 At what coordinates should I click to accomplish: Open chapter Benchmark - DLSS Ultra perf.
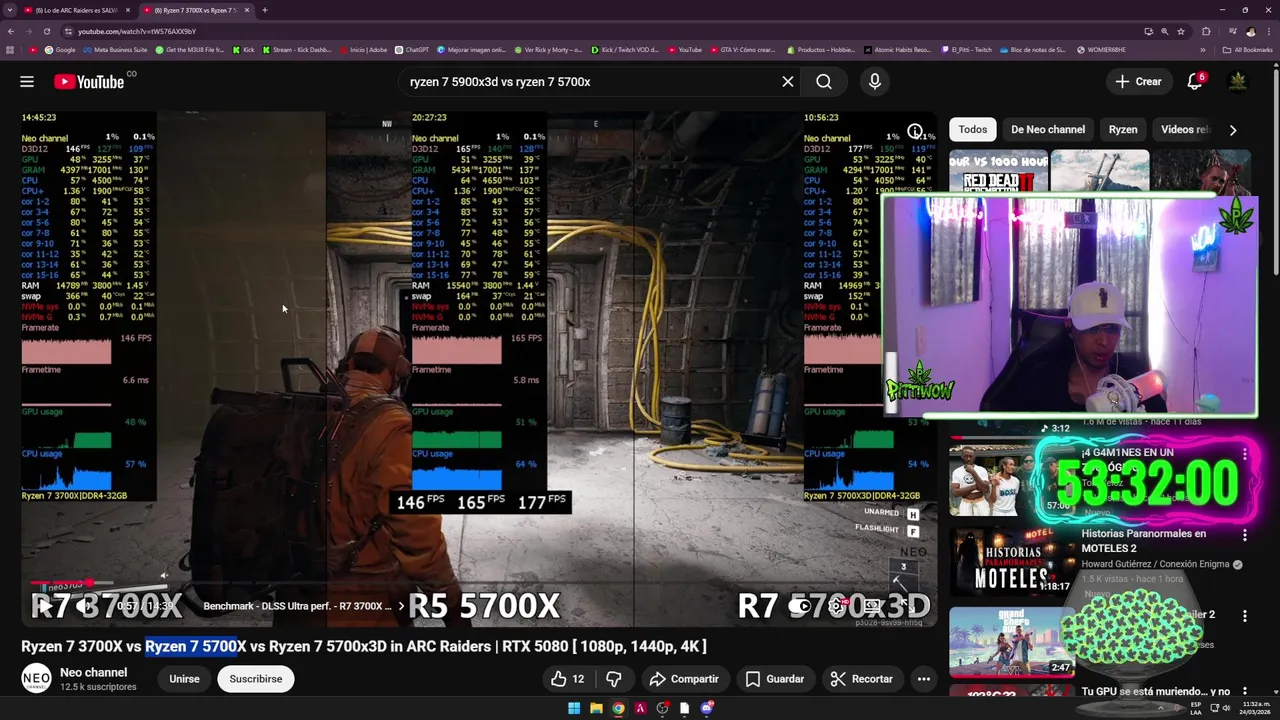coord(303,606)
